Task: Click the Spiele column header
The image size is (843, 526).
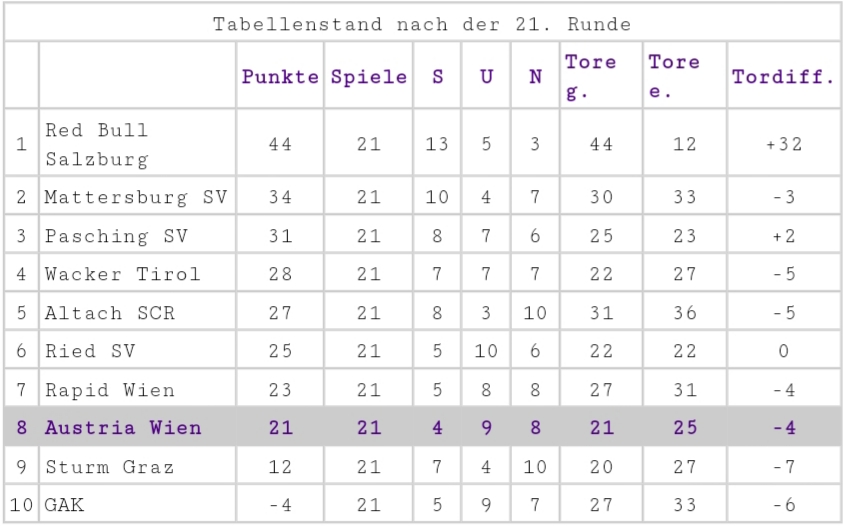Action: (x=369, y=76)
